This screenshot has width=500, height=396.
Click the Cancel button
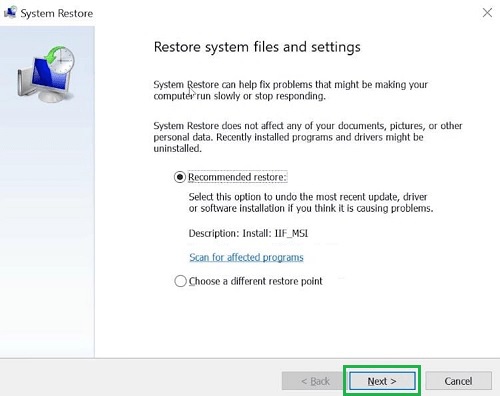tap(458, 381)
